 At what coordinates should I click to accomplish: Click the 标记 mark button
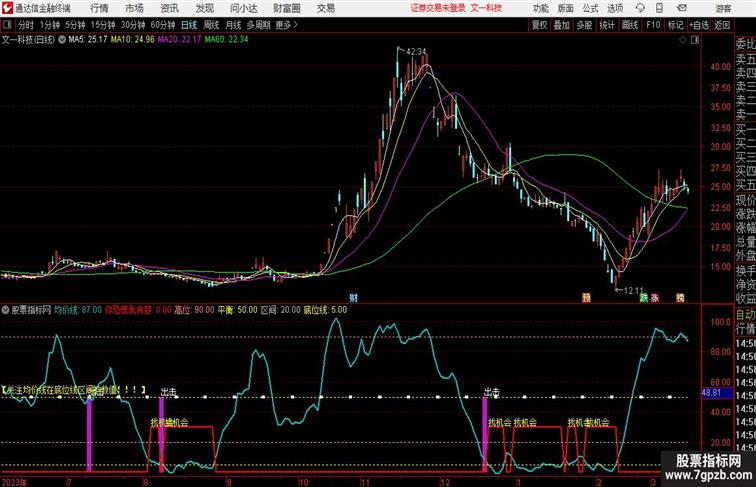click(675, 25)
